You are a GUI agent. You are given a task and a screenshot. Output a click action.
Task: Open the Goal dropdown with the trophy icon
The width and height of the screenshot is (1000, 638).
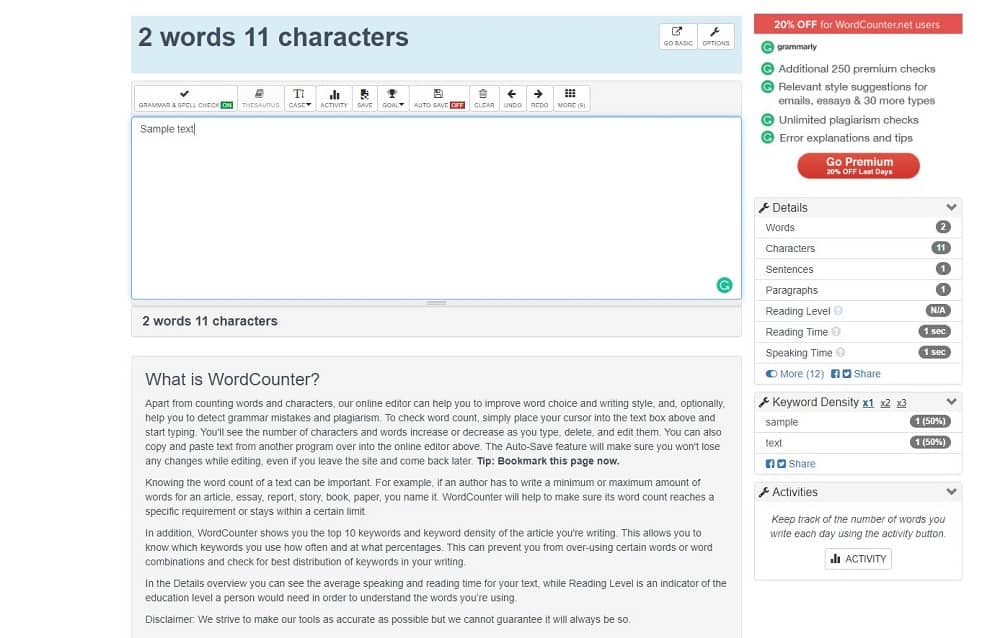click(x=393, y=98)
